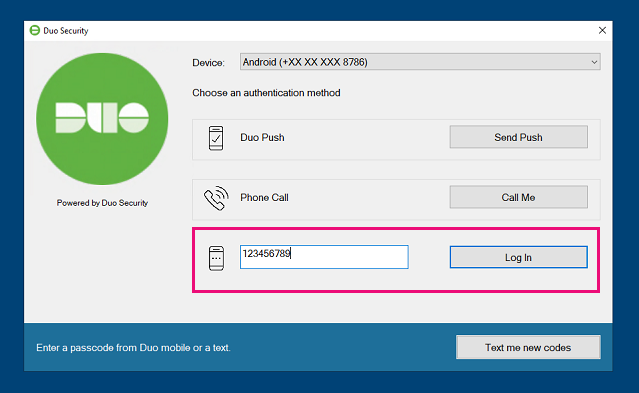Click the Duo Security window title

coord(66,31)
